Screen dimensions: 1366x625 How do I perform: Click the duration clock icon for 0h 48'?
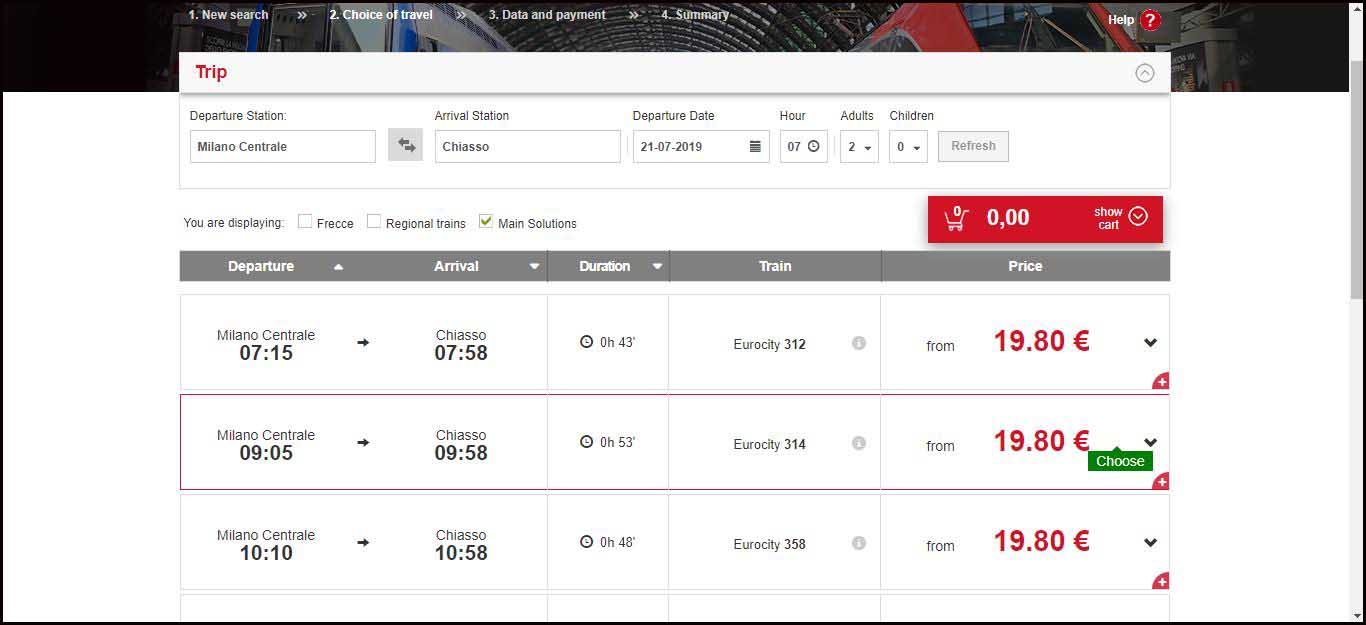[587, 542]
